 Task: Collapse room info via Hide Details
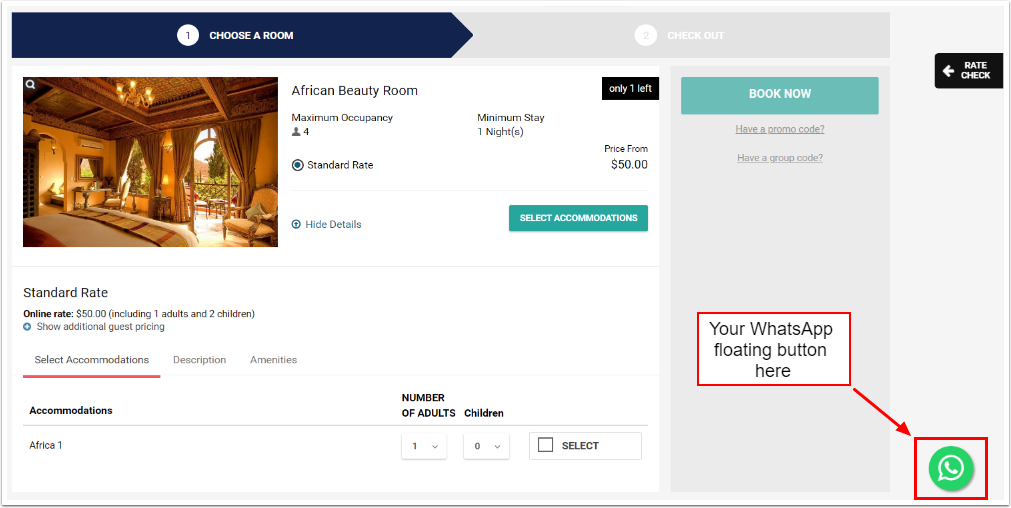pos(333,224)
